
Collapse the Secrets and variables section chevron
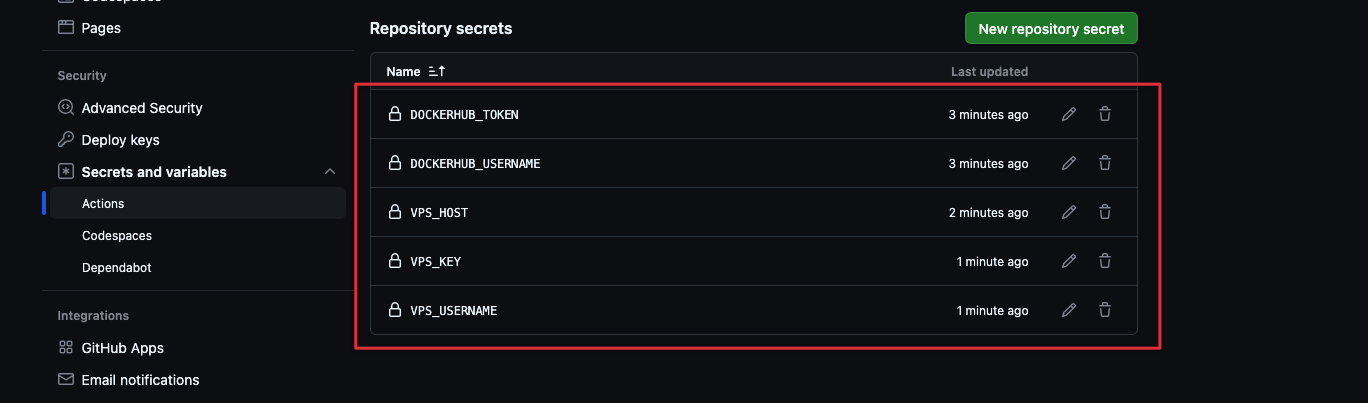[x=330, y=172]
